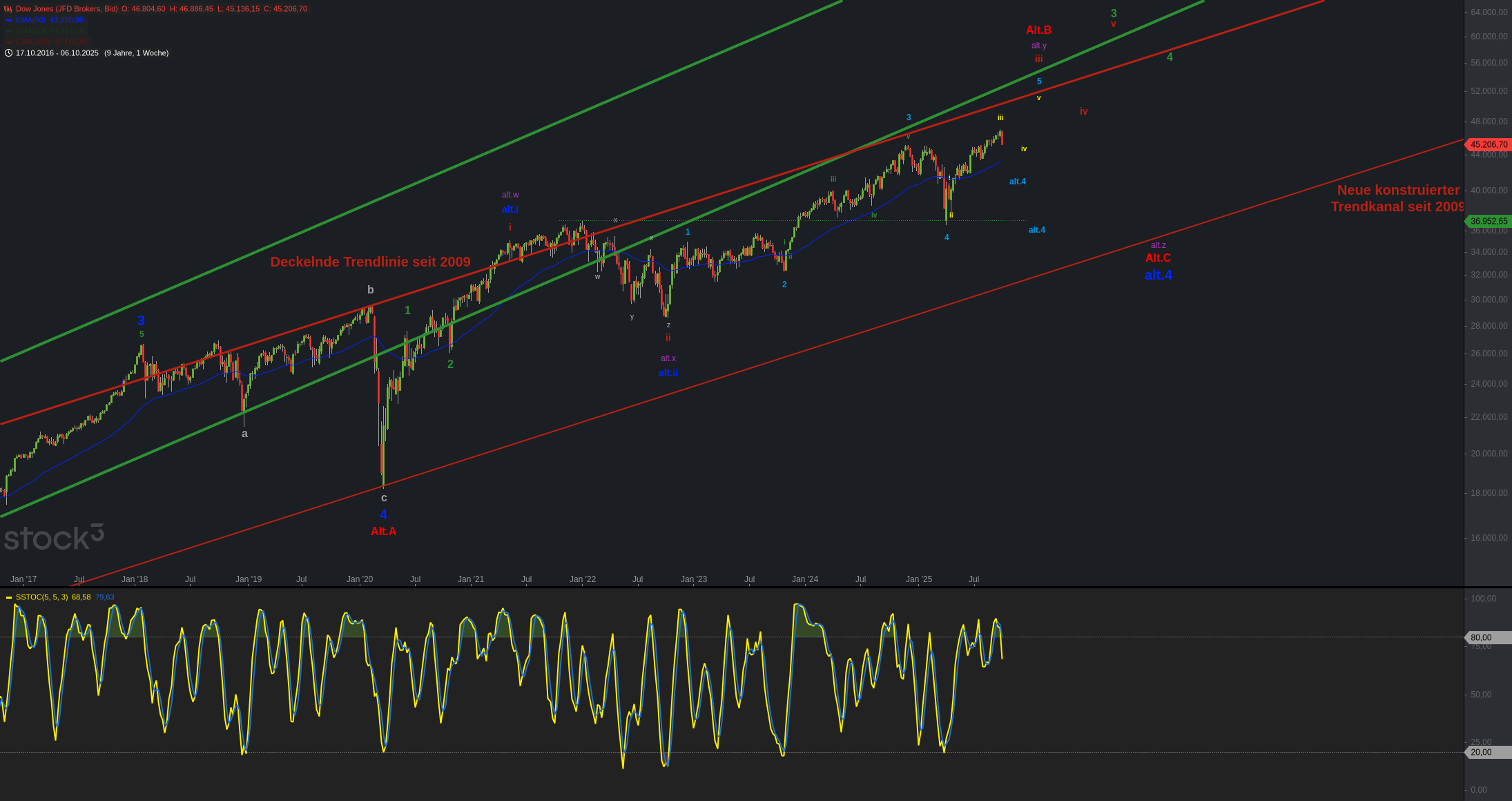Click the red Alt.B wave label
This screenshot has height=801, width=1512.
(x=1038, y=30)
